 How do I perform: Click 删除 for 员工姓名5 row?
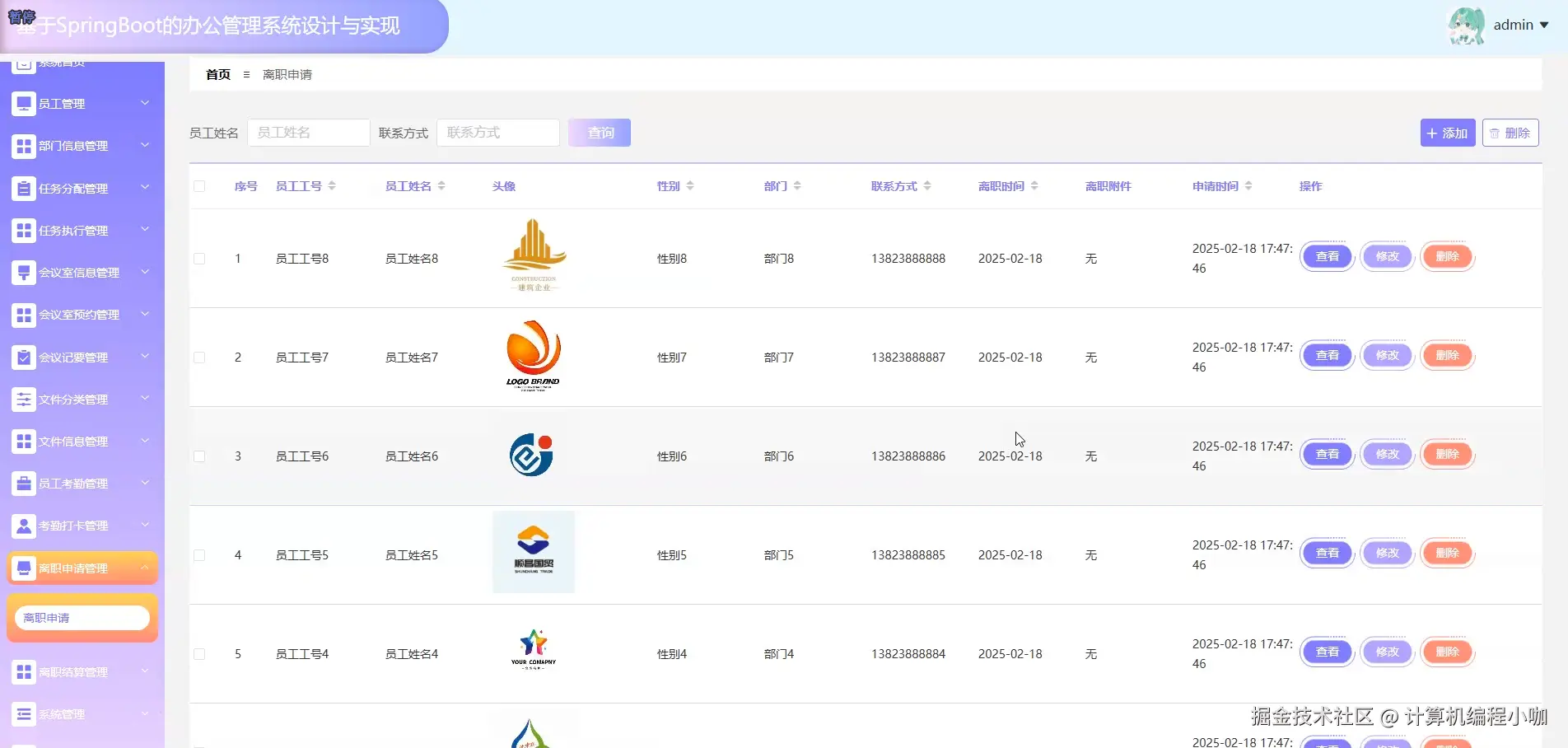pyautogui.click(x=1448, y=554)
